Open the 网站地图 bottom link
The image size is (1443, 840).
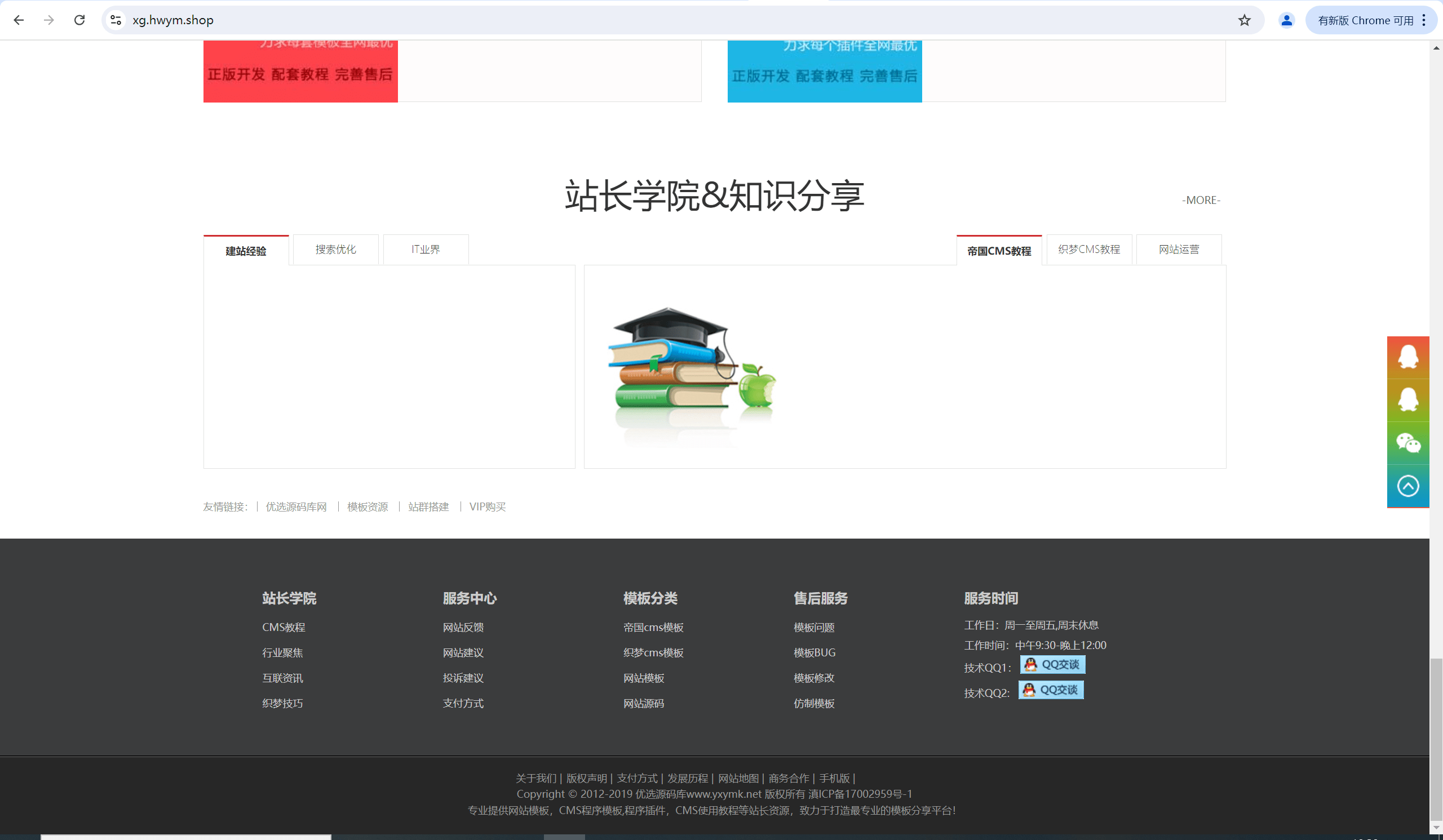tap(738, 778)
